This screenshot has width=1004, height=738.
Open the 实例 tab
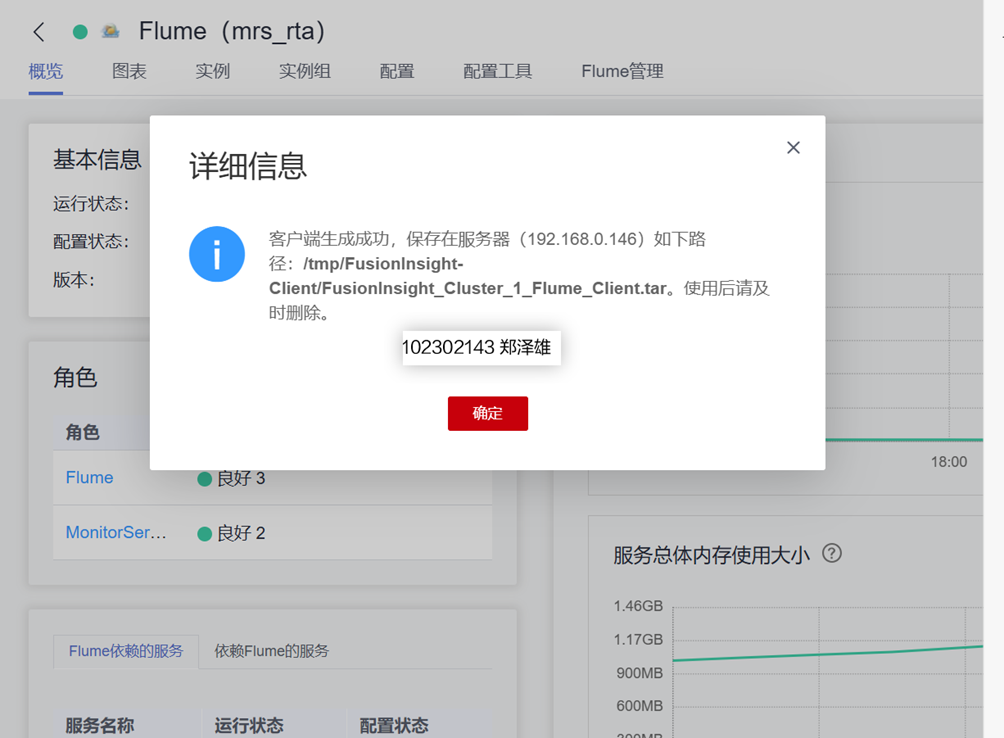[x=213, y=71]
